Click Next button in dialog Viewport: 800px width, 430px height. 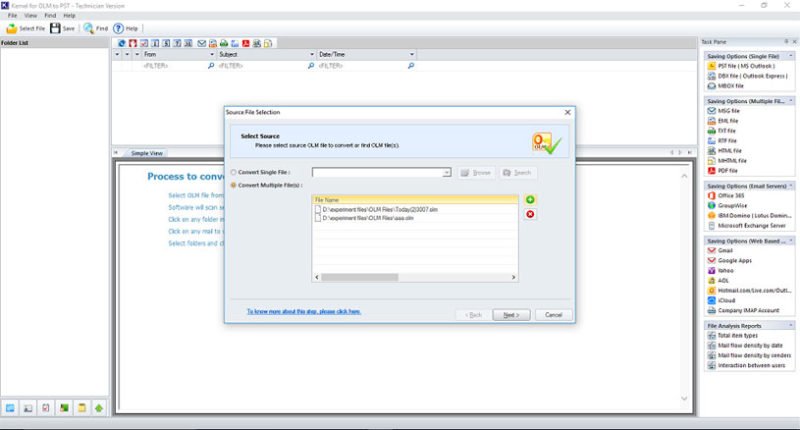coord(511,315)
